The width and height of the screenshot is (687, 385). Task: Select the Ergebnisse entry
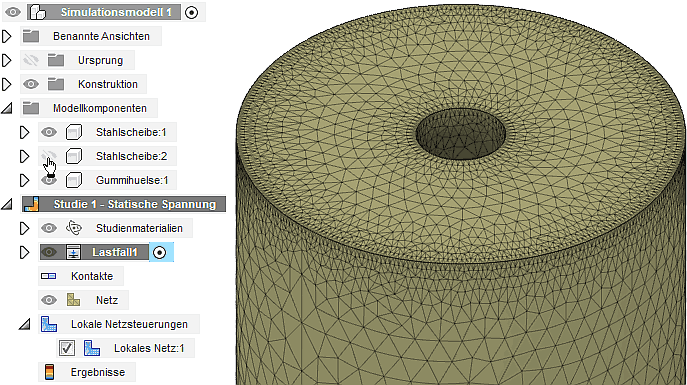click(98, 372)
